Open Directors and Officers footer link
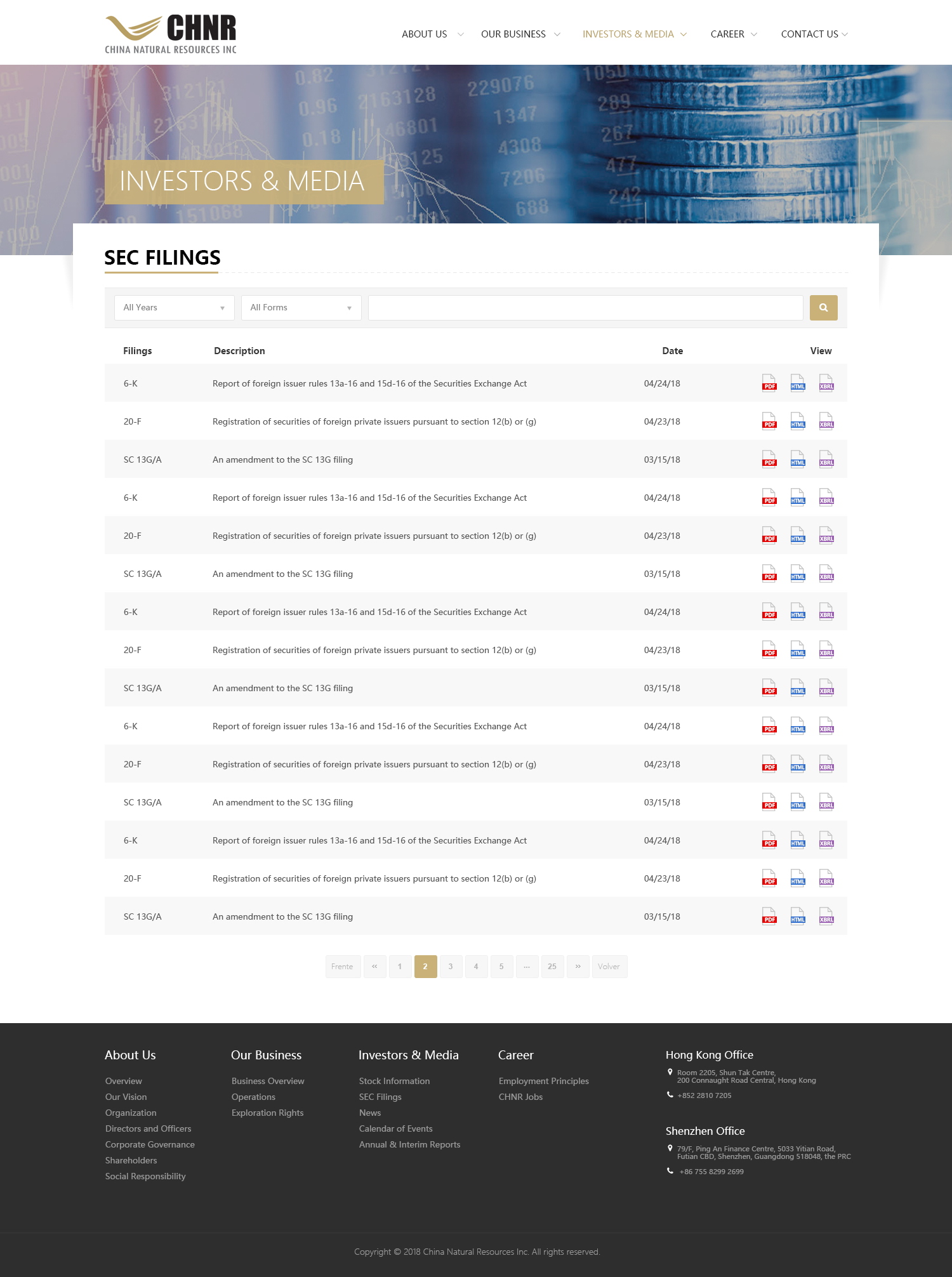The height and width of the screenshot is (1277, 952). (148, 1128)
